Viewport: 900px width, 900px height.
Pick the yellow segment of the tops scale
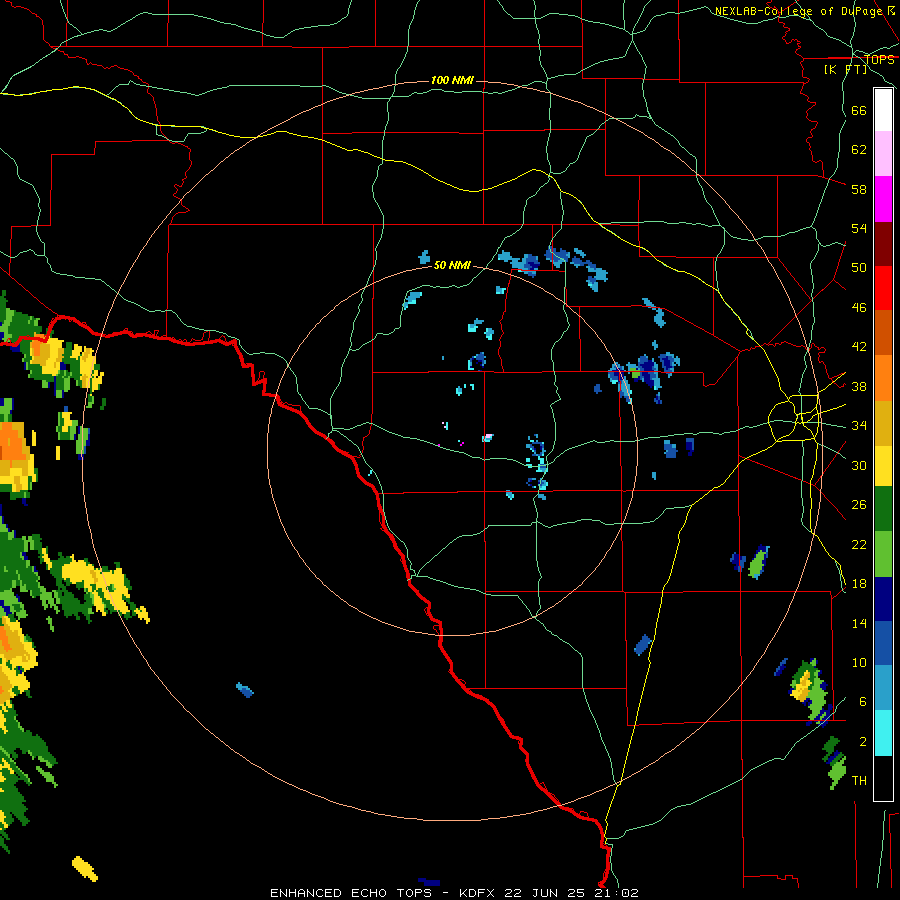click(x=883, y=465)
